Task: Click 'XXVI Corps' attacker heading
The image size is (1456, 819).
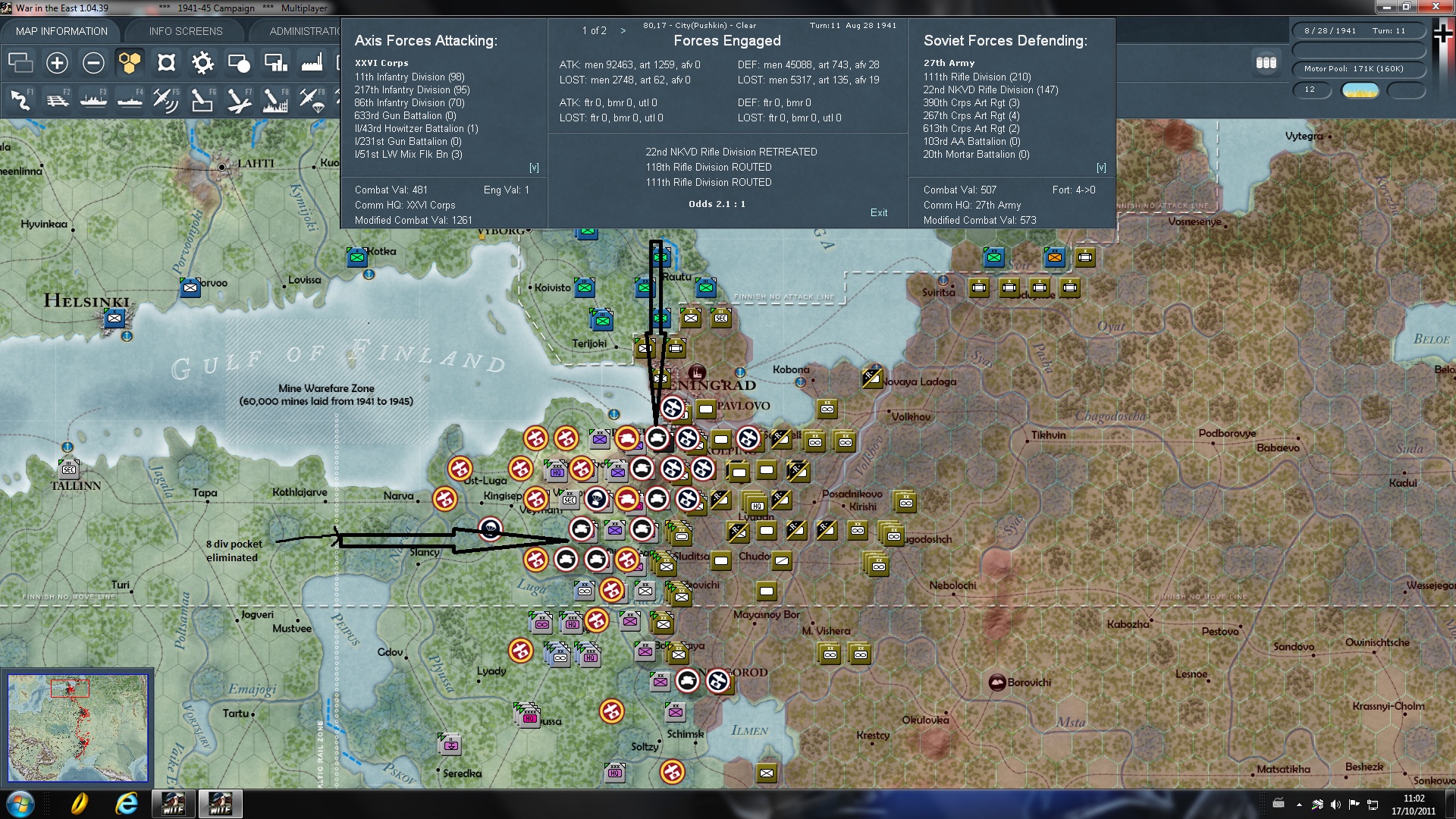Action: pos(381,63)
